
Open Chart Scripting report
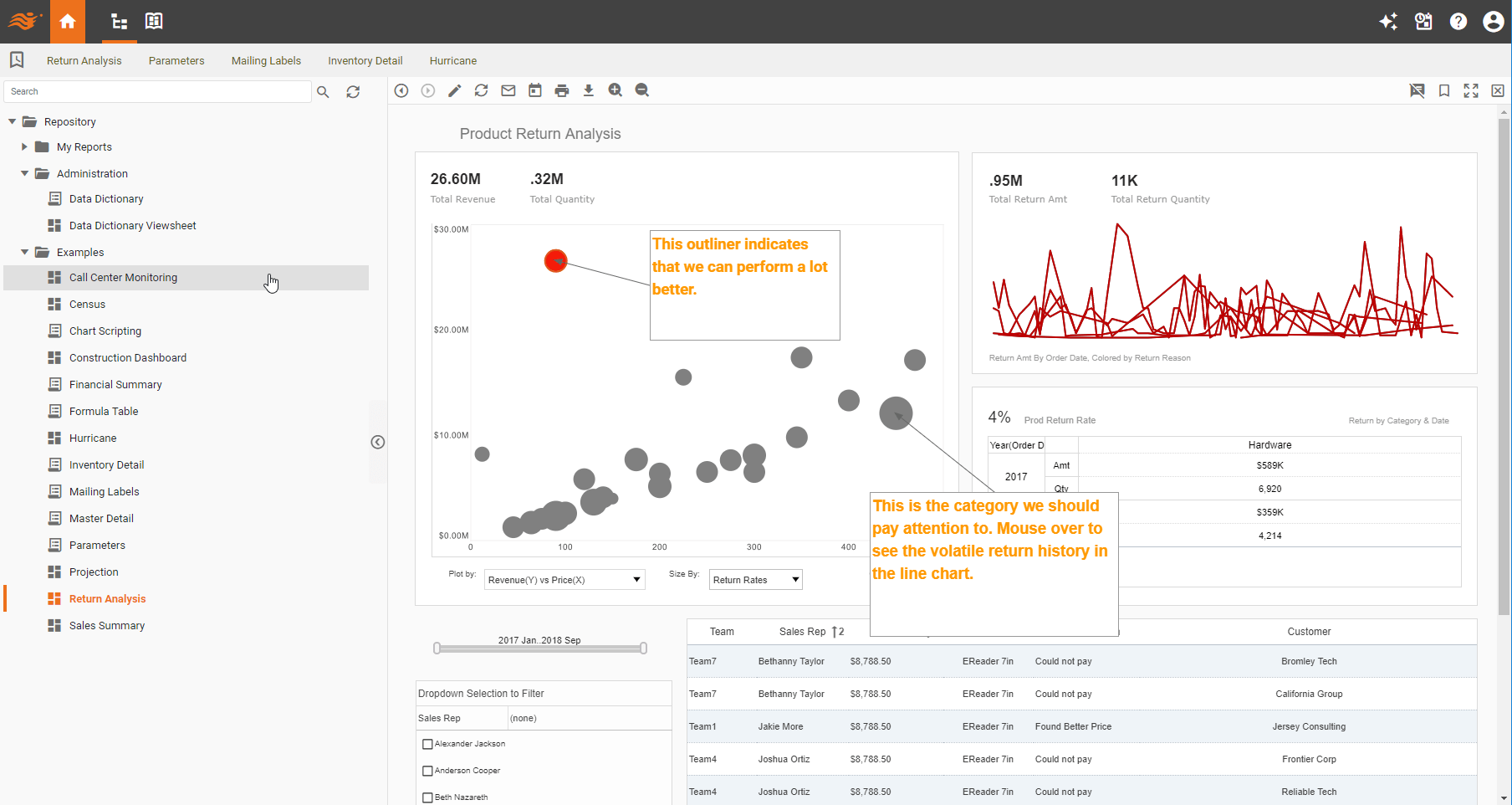click(x=105, y=331)
